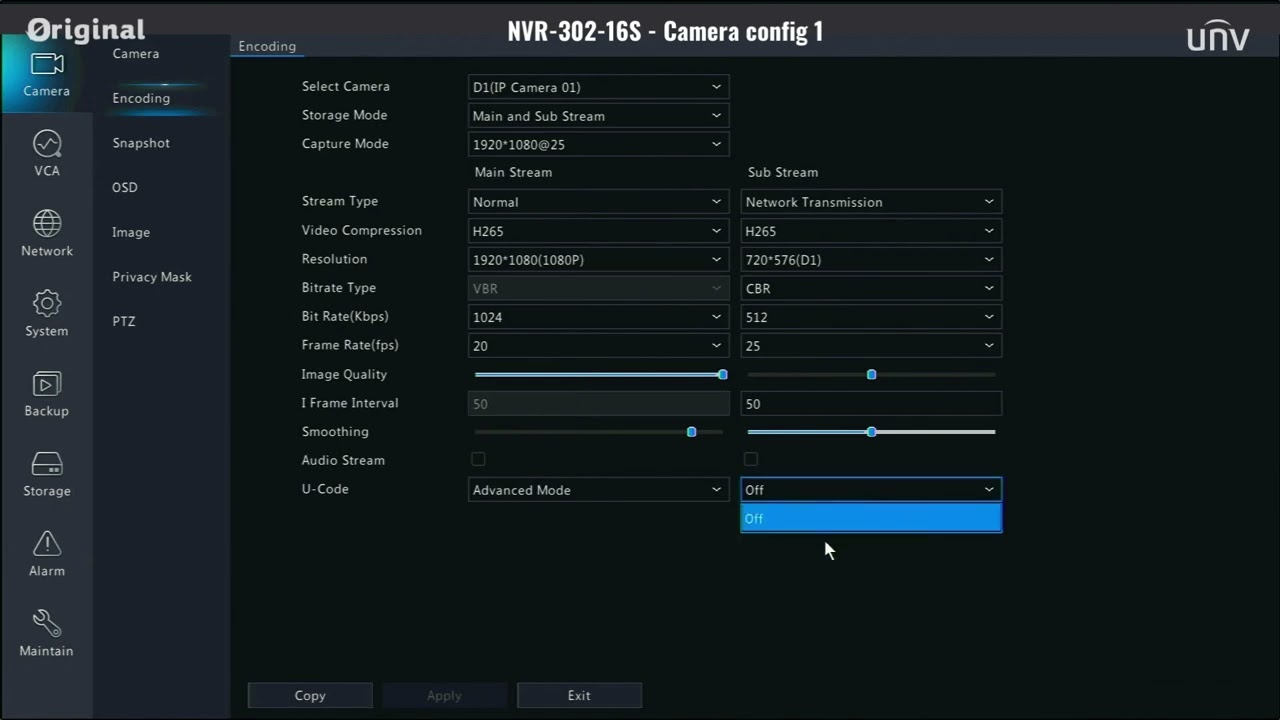Image resolution: width=1280 pixels, height=720 pixels.
Task: Click Main Stream Smoothing slider handle
Action: [691, 432]
